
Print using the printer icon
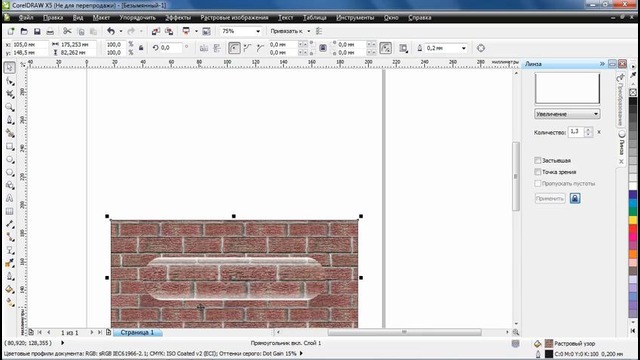tap(50, 31)
